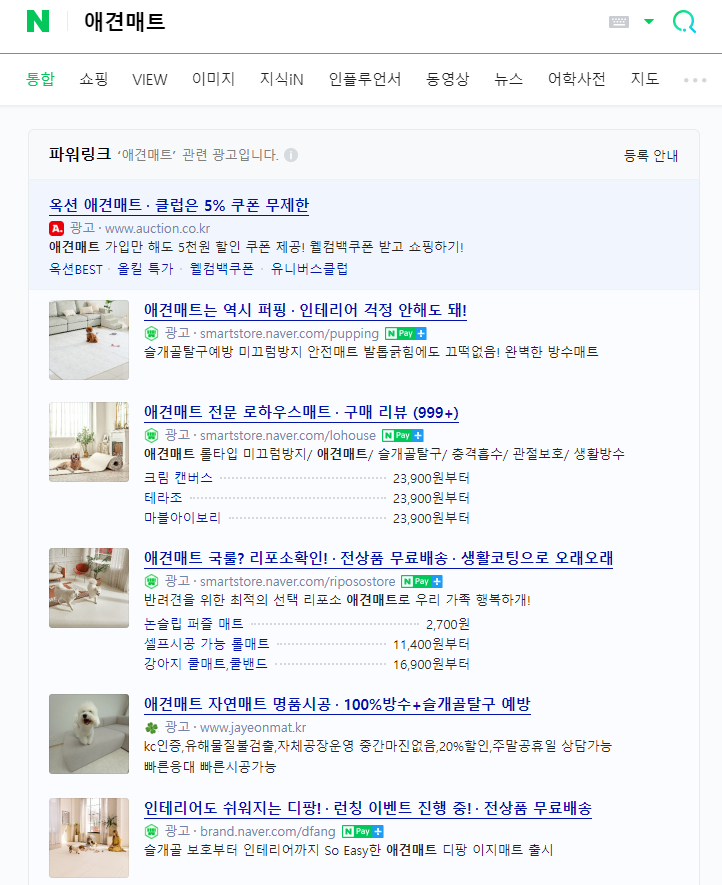Open the 크림 캔버스 product link
Screen dimensions: 722x885
tap(178, 478)
